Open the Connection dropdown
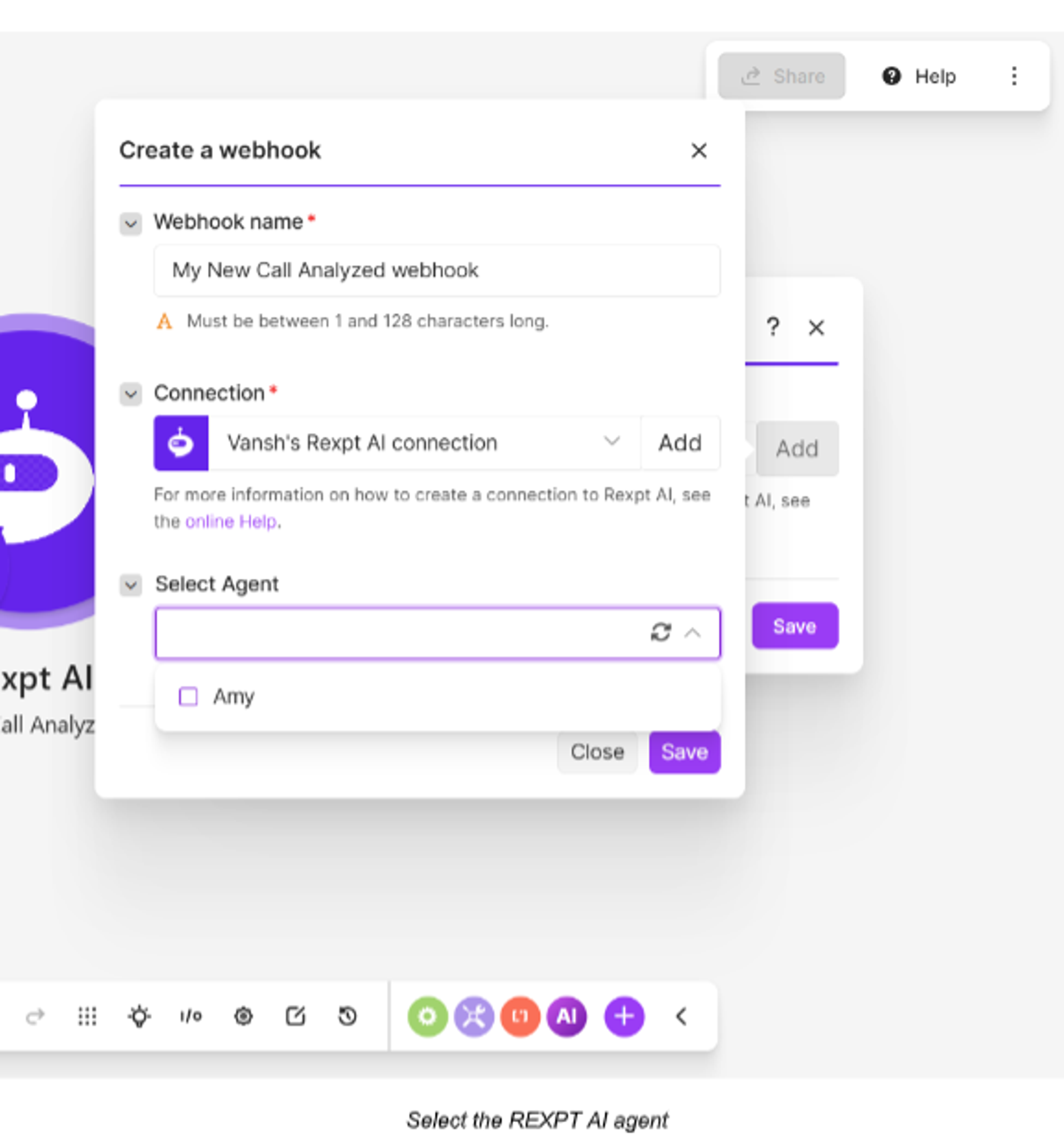 (x=424, y=443)
